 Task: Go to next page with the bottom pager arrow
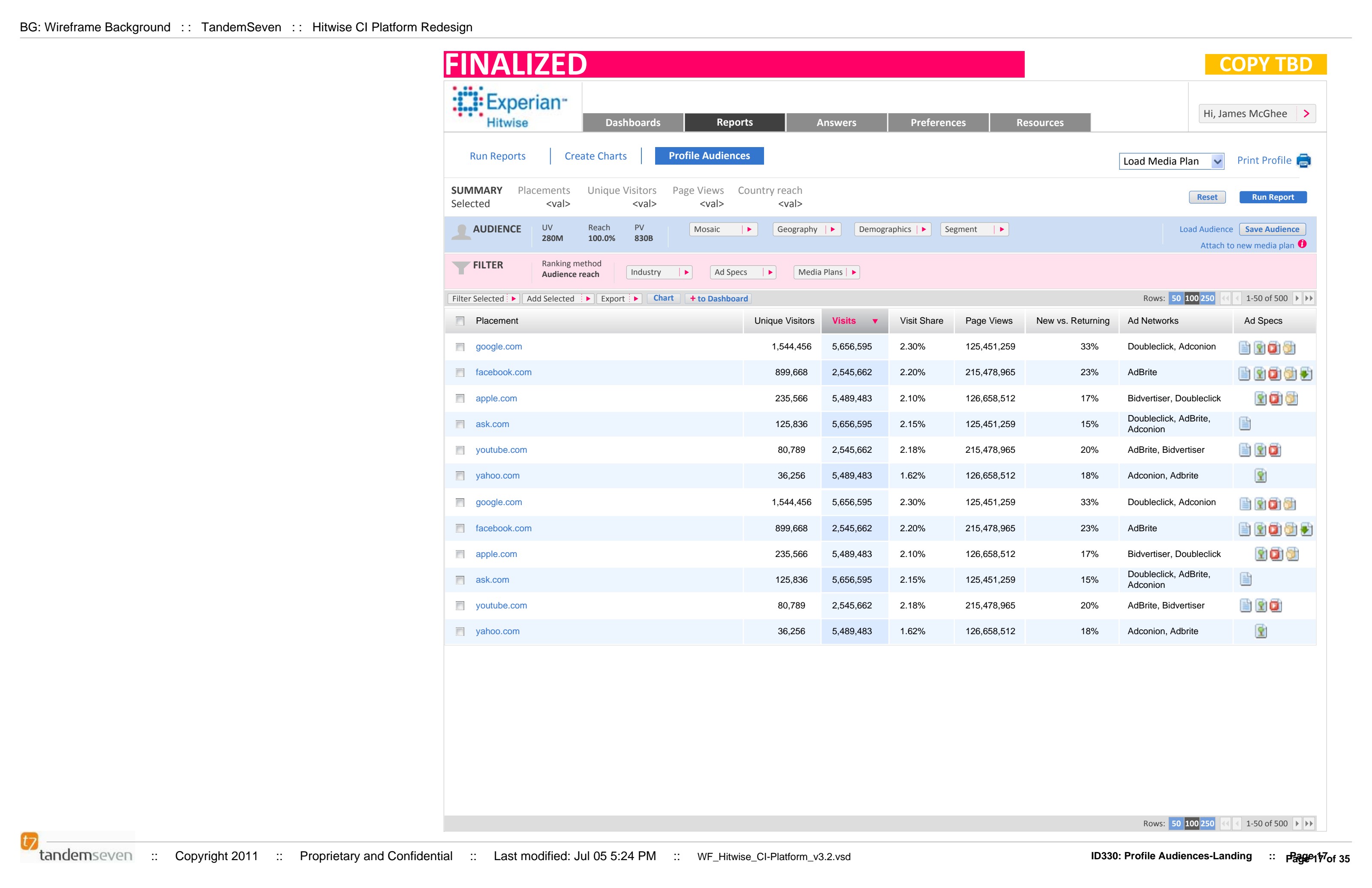(x=1297, y=824)
